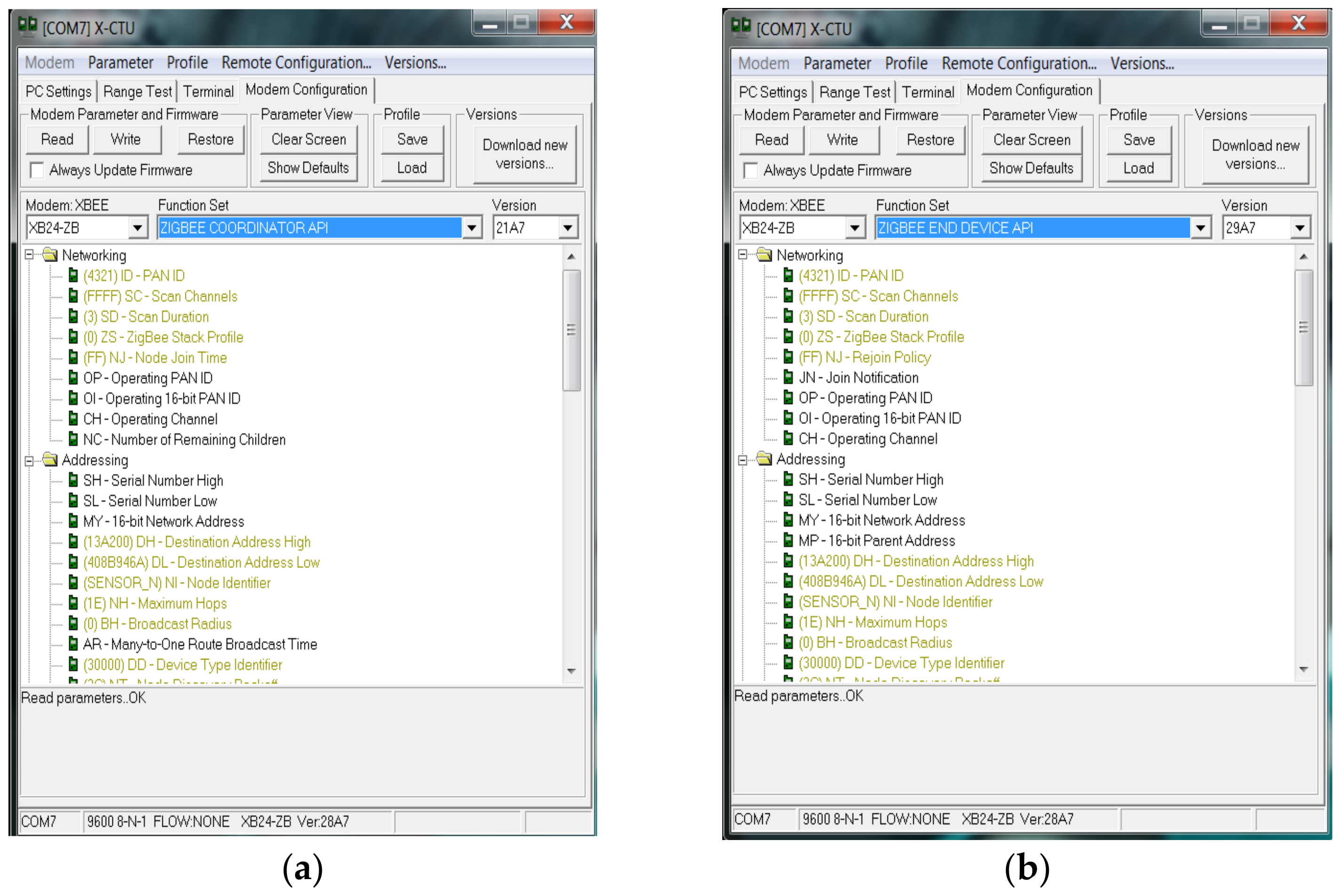This screenshot has width=1341, height=896.
Task: Open the ZIGBEE END DEVICE API function set dropdown
Action: click(x=1200, y=228)
